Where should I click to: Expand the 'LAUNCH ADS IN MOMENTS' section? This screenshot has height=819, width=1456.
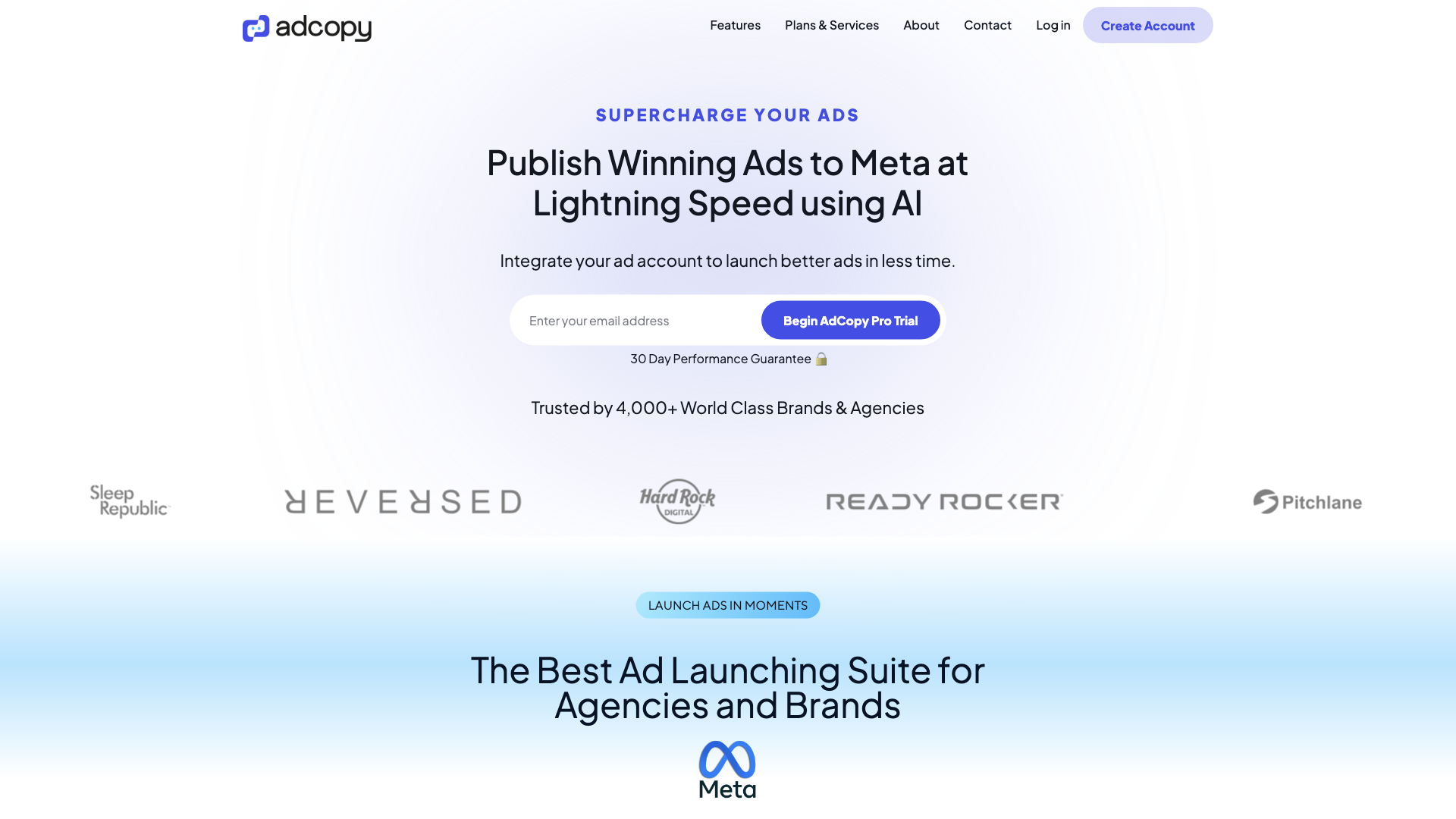point(727,605)
